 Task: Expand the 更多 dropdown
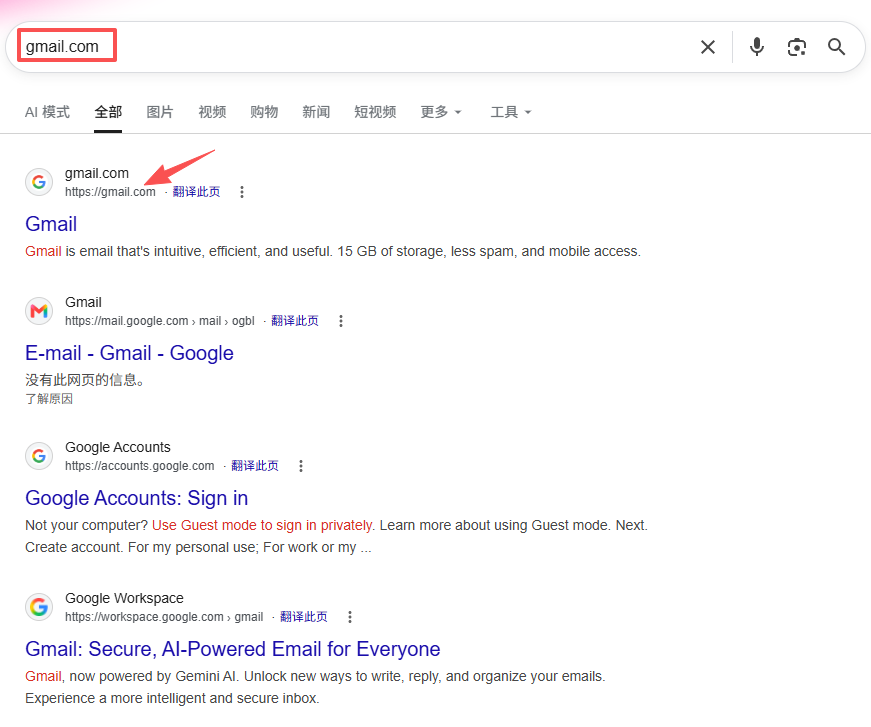[441, 112]
